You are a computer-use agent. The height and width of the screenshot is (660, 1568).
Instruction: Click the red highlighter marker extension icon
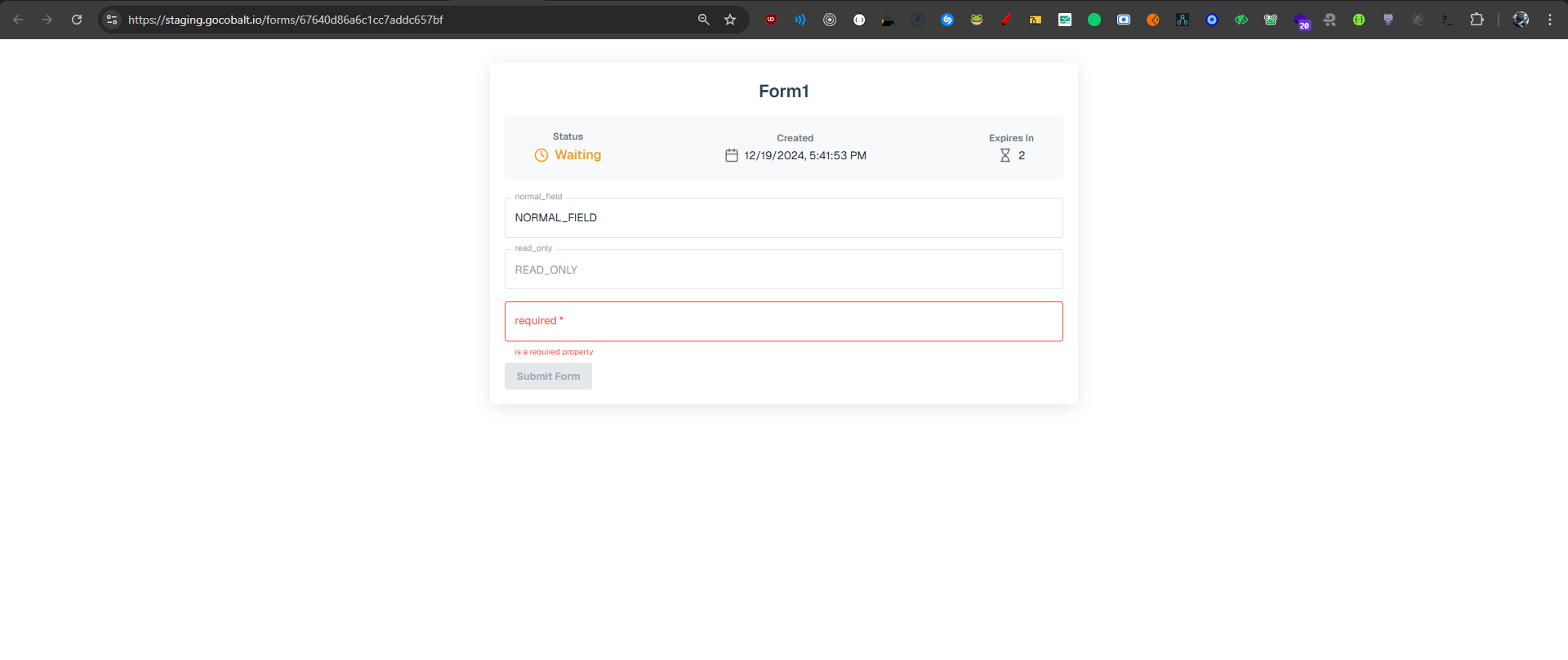(1006, 20)
